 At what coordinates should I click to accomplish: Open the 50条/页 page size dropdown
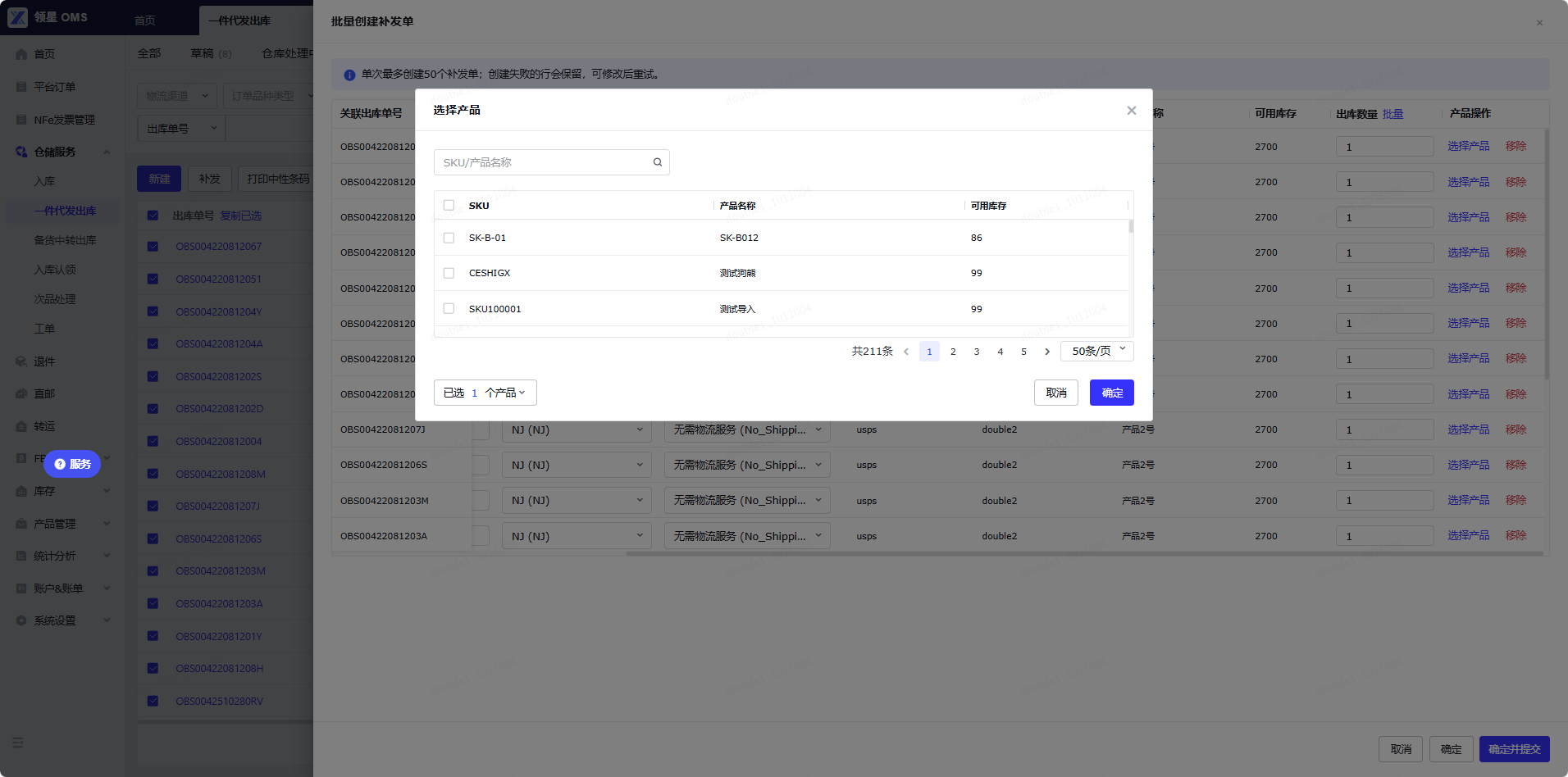coord(1097,351)
